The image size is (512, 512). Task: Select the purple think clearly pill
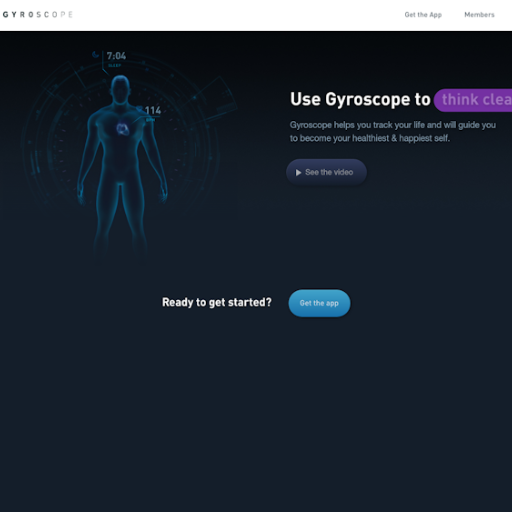pos(473,100)
